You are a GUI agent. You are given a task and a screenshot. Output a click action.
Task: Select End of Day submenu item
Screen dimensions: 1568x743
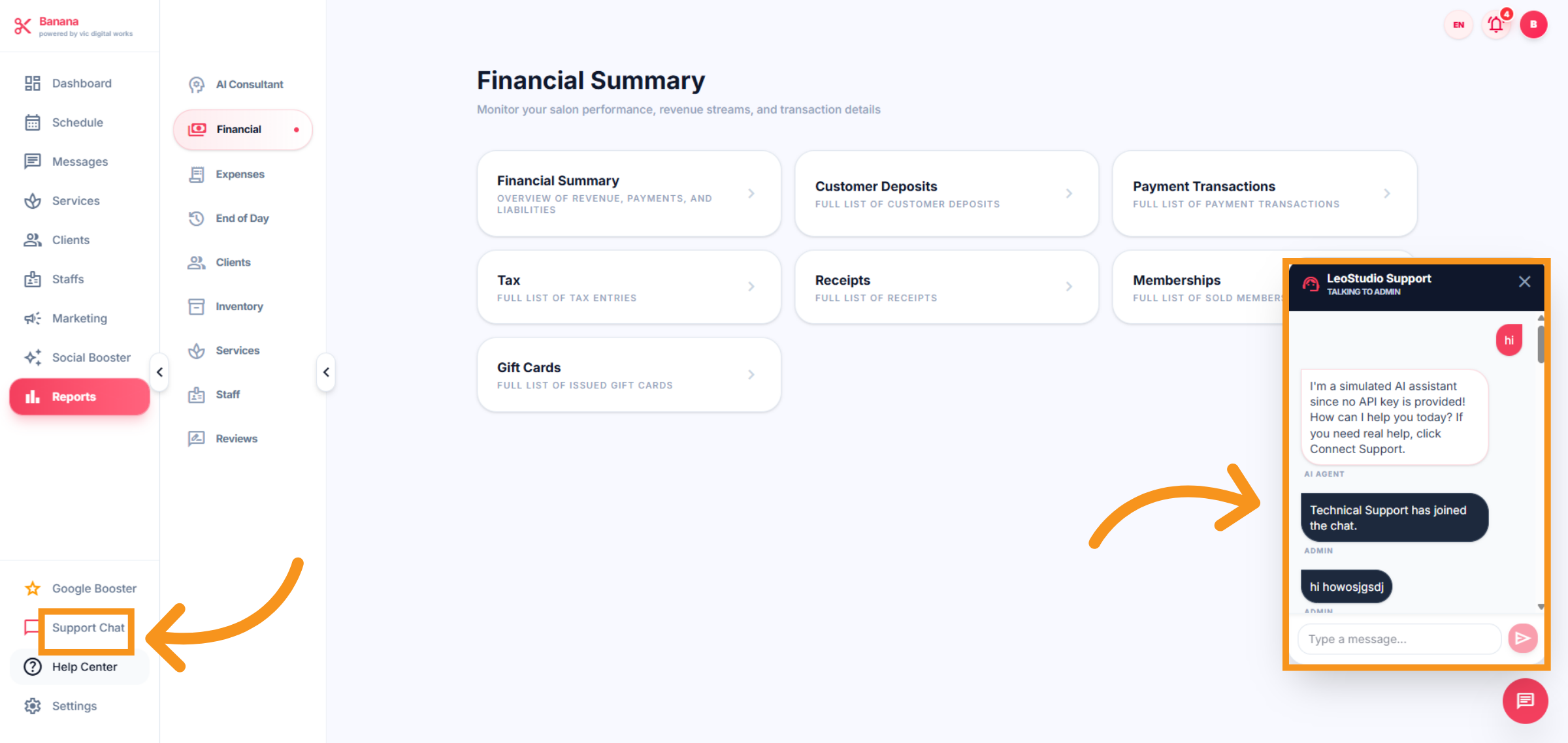(242, 218)
